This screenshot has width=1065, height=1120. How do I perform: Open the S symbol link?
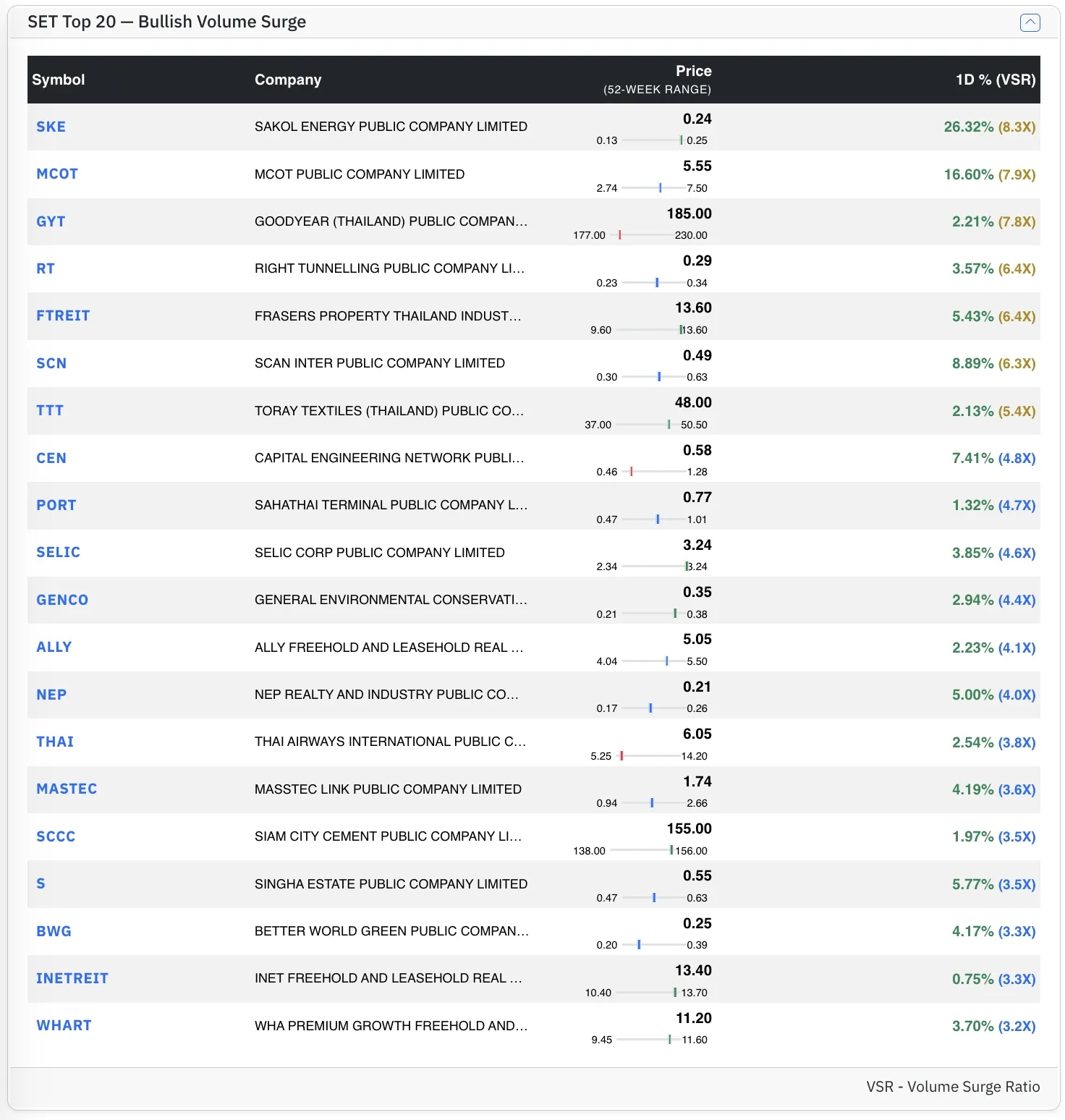tap(41, 884)
